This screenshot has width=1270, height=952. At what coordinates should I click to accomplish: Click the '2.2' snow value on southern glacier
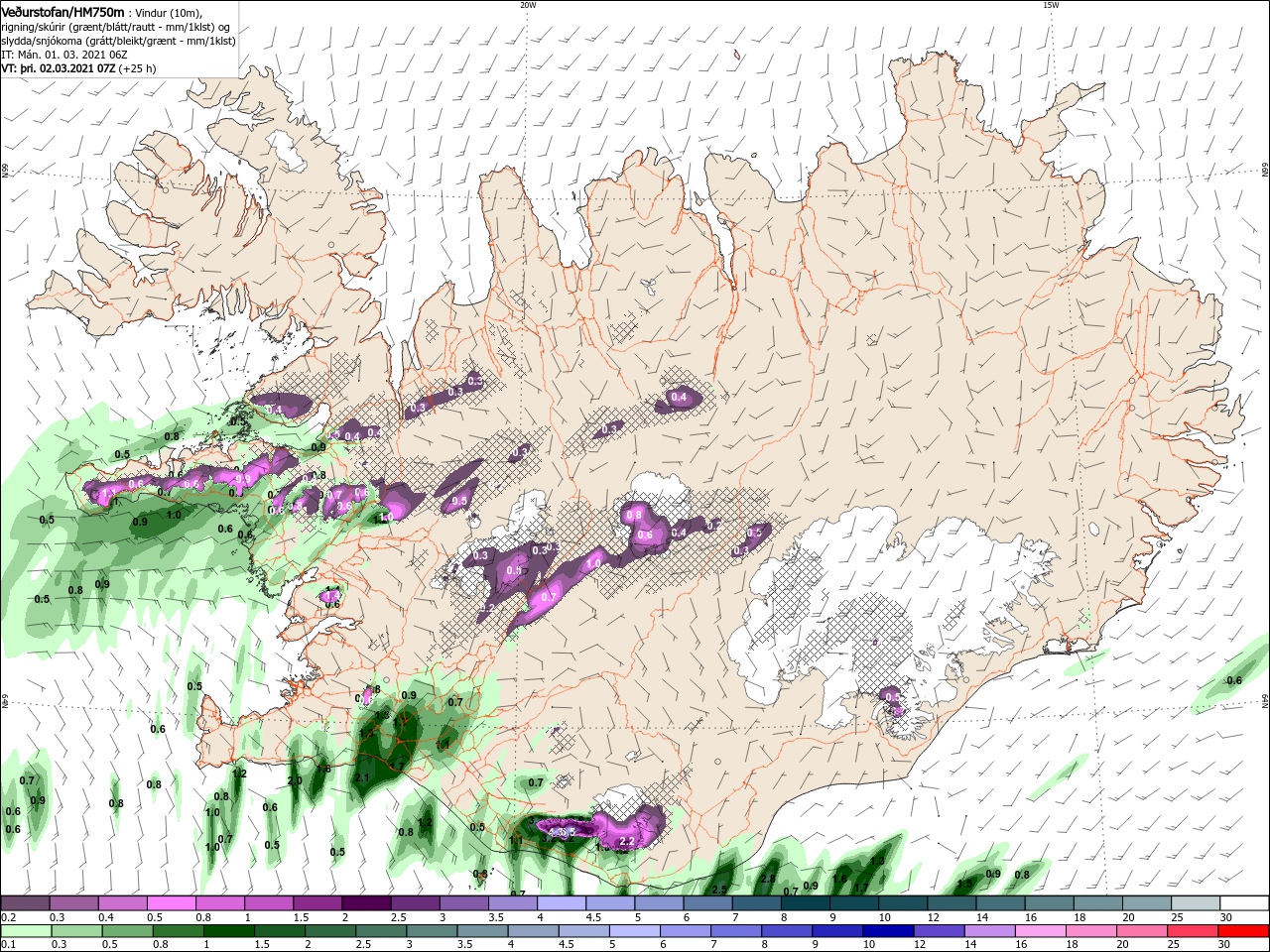(626, 841)
